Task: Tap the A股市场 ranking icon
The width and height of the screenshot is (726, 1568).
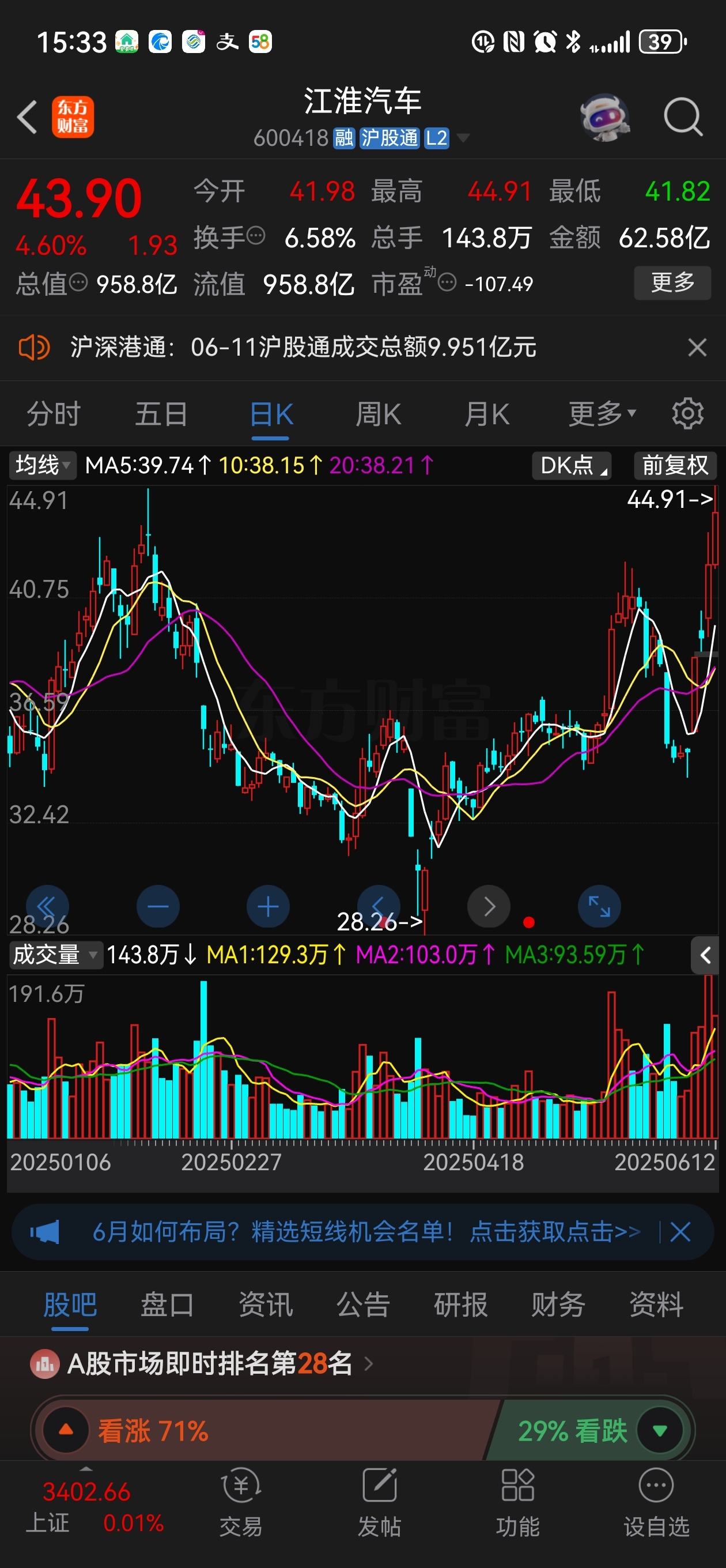Action: coord(45,1363)
